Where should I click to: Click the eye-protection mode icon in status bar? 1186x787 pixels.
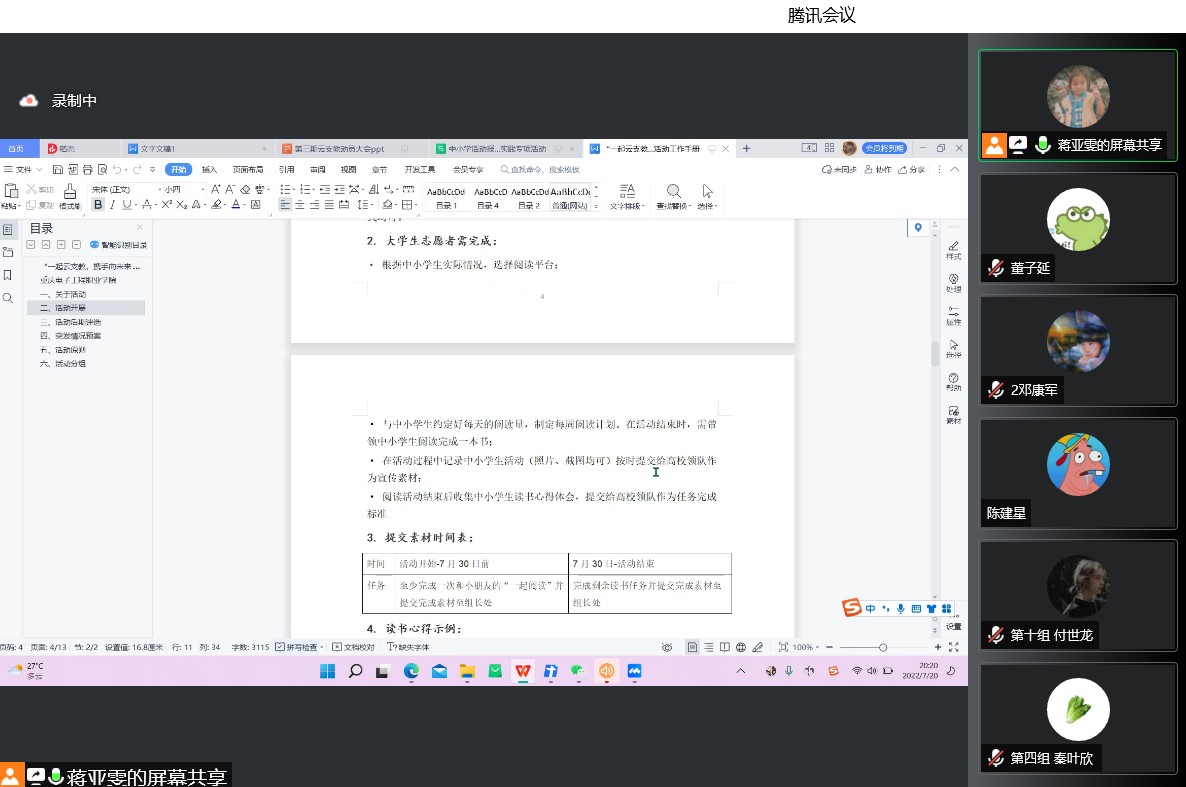(667, 647)
